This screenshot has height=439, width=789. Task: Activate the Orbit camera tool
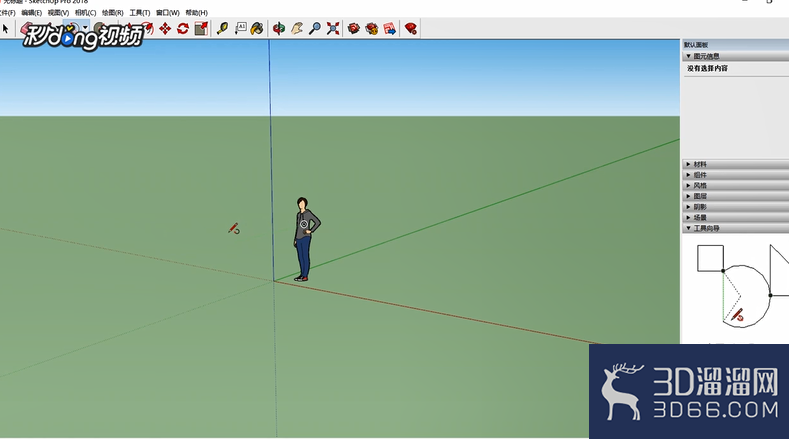(279, 29)
